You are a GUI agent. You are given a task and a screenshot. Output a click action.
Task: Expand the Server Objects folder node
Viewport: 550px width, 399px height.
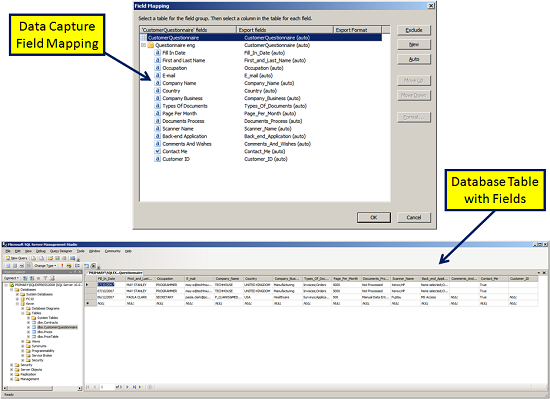click(12, 370)
